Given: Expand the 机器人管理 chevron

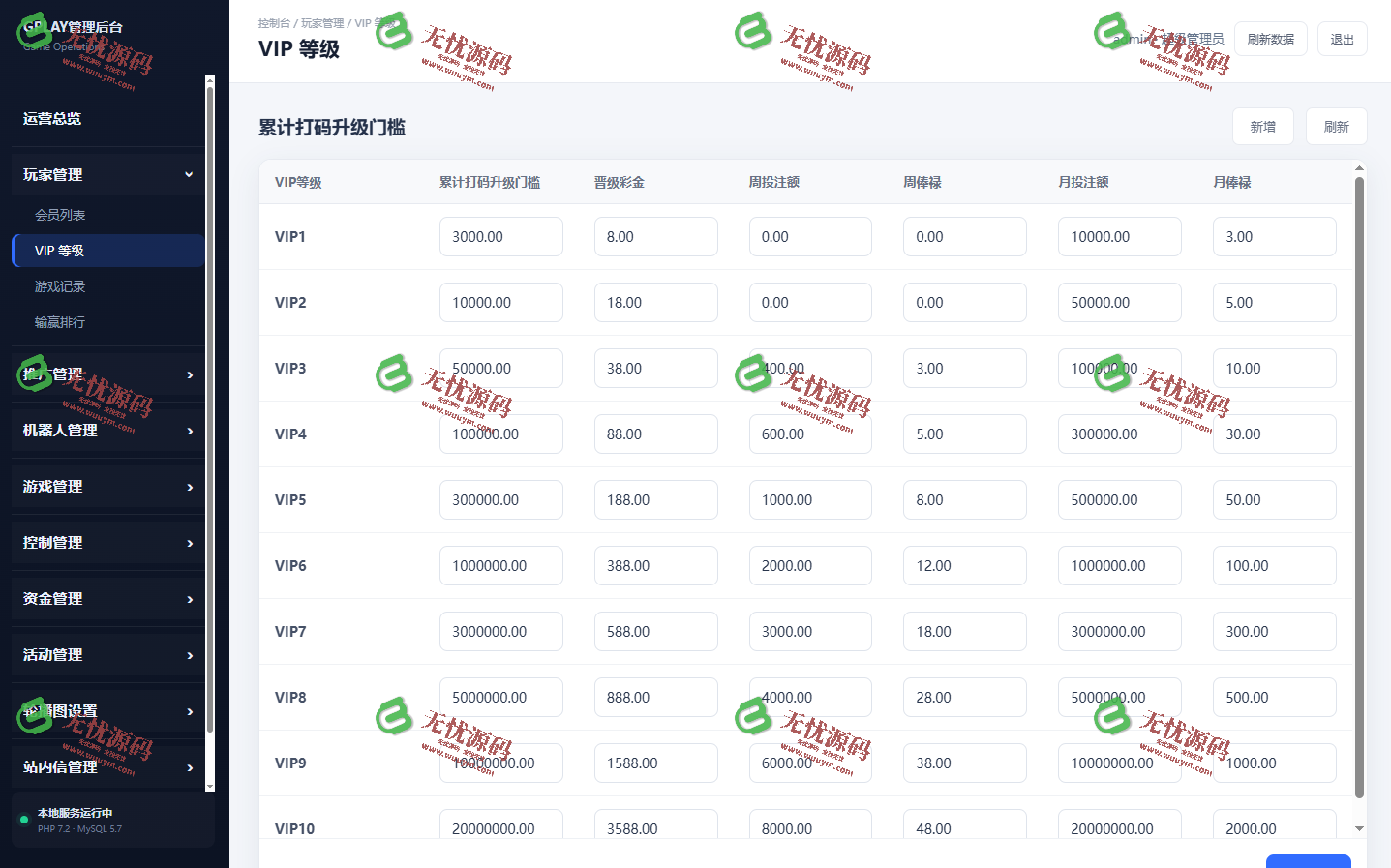Looking at the screenshot, I should tap(190, 431).
